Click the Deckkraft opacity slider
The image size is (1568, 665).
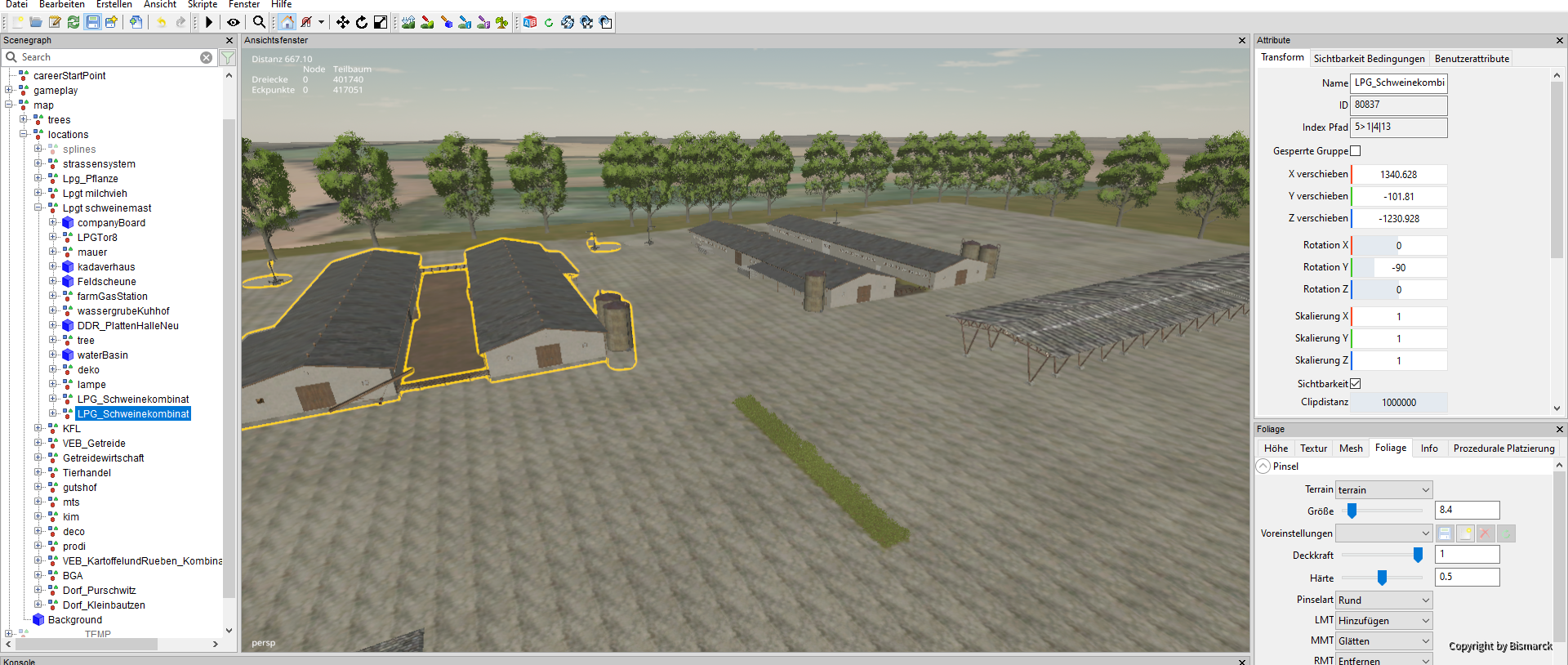click(x=1418, y=556)
